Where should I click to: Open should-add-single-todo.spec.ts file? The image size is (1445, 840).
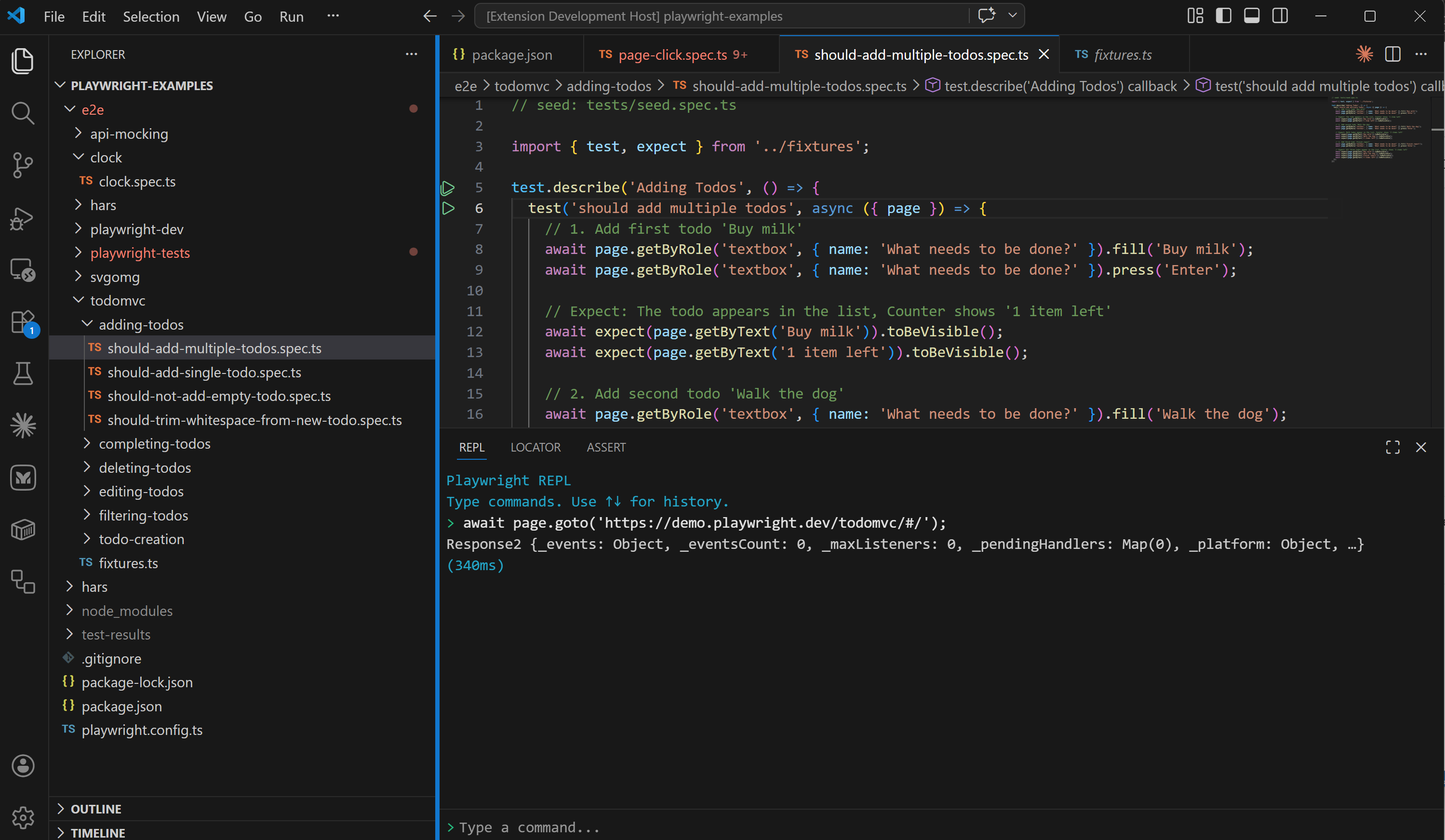click(x=204, y=372)
